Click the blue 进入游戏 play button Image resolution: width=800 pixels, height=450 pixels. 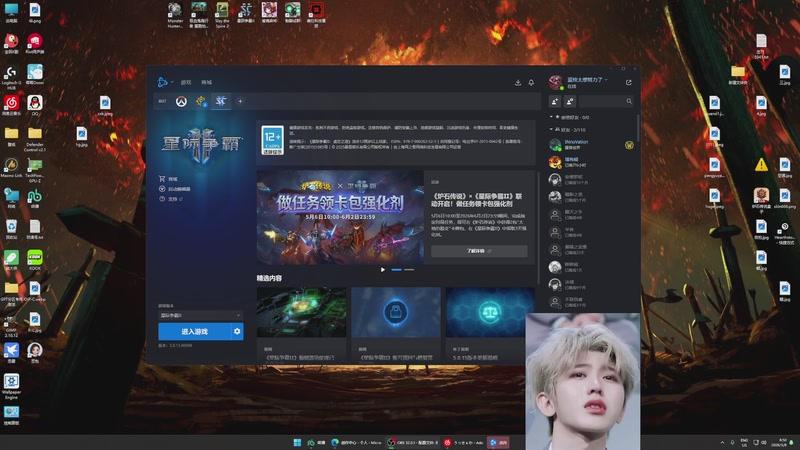click(194, 332)
